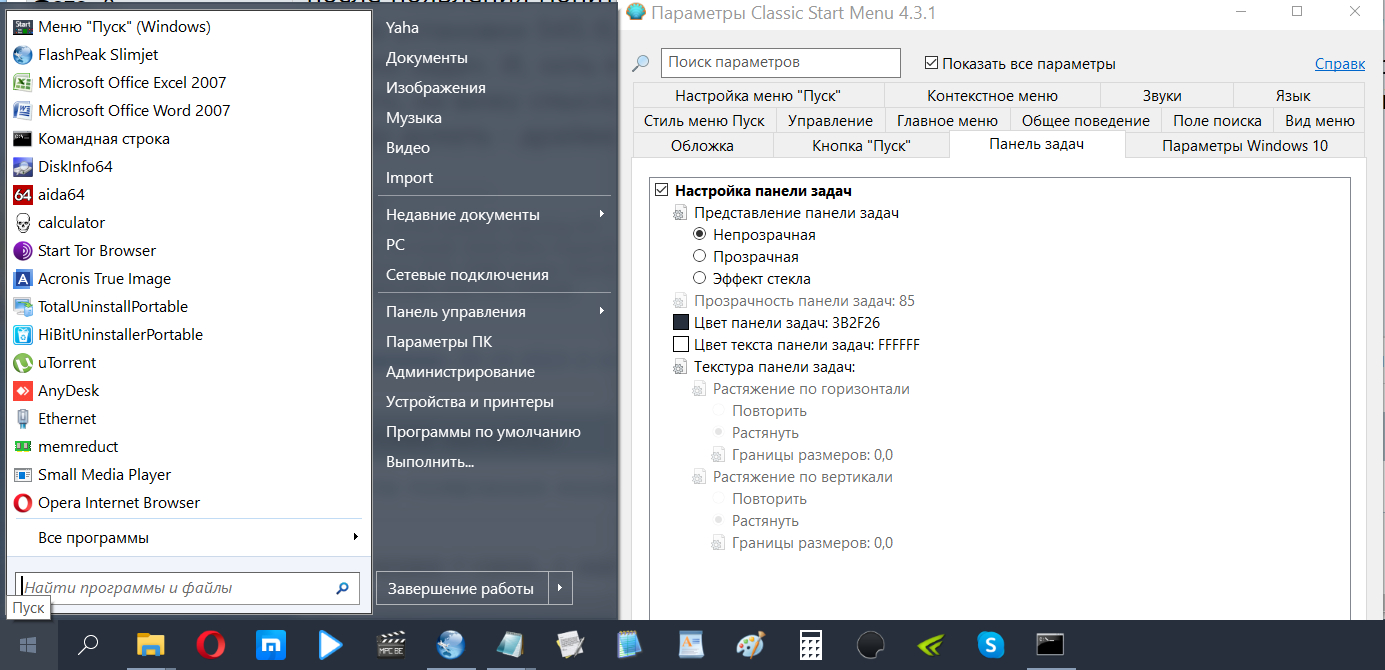Viewport: 1385px width, 670px height.
Task: Select Прозрачная radio option
Action: [x=700, y=257]
